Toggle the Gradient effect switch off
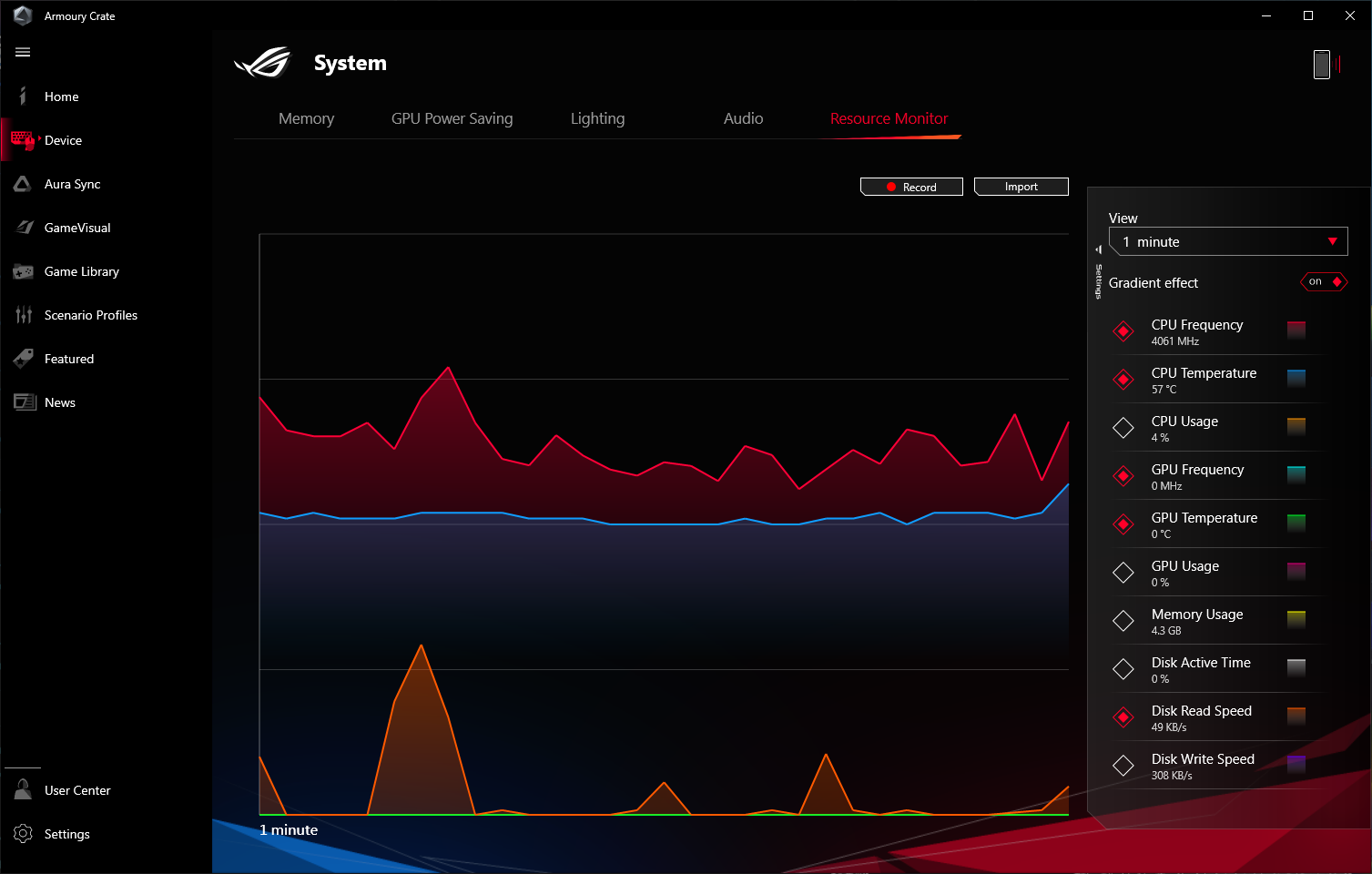 [x=1324, y=282]
